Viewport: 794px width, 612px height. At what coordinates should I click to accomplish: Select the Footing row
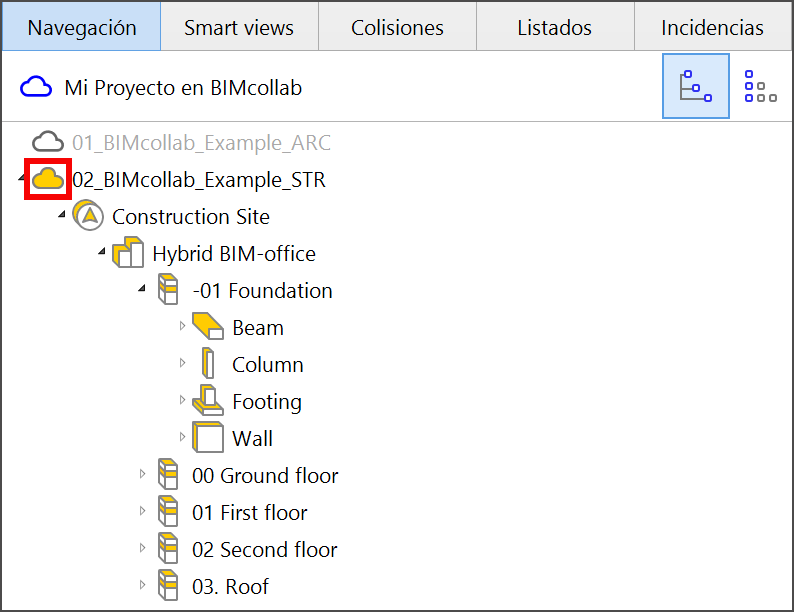[267, 402]
